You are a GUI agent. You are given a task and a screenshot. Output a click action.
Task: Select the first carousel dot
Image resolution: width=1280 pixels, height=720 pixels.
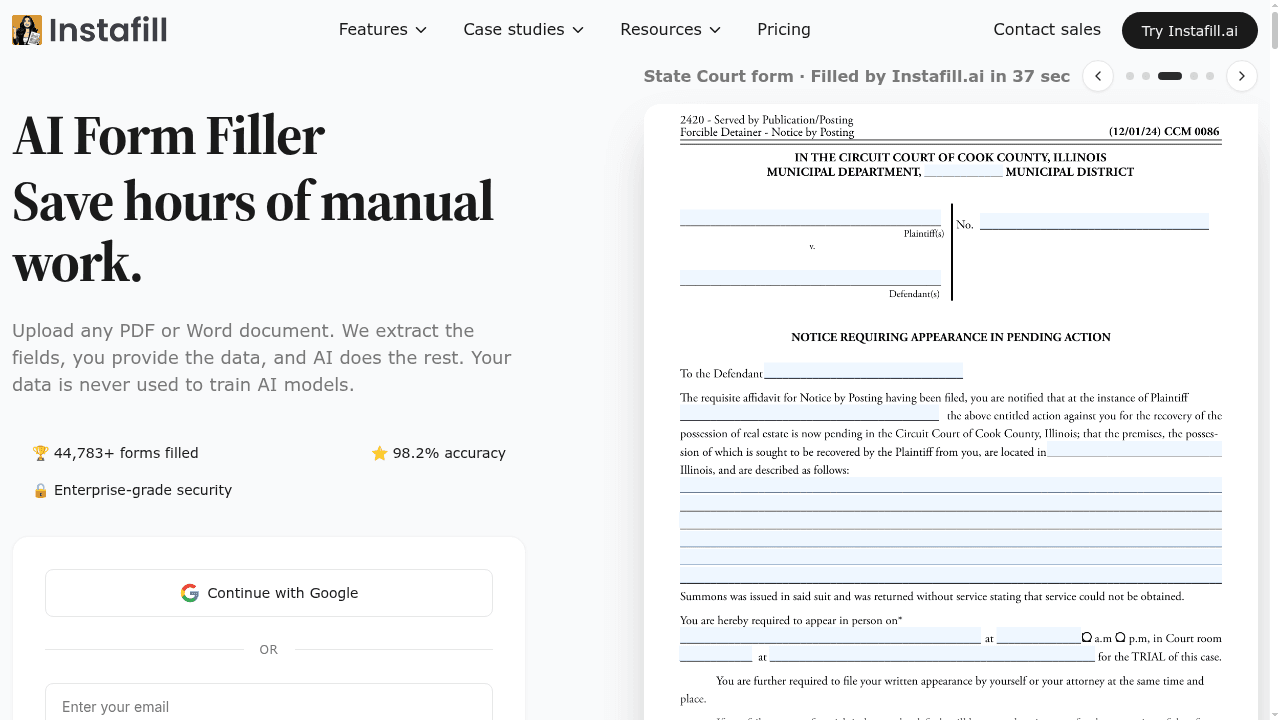pos(1130,76)
